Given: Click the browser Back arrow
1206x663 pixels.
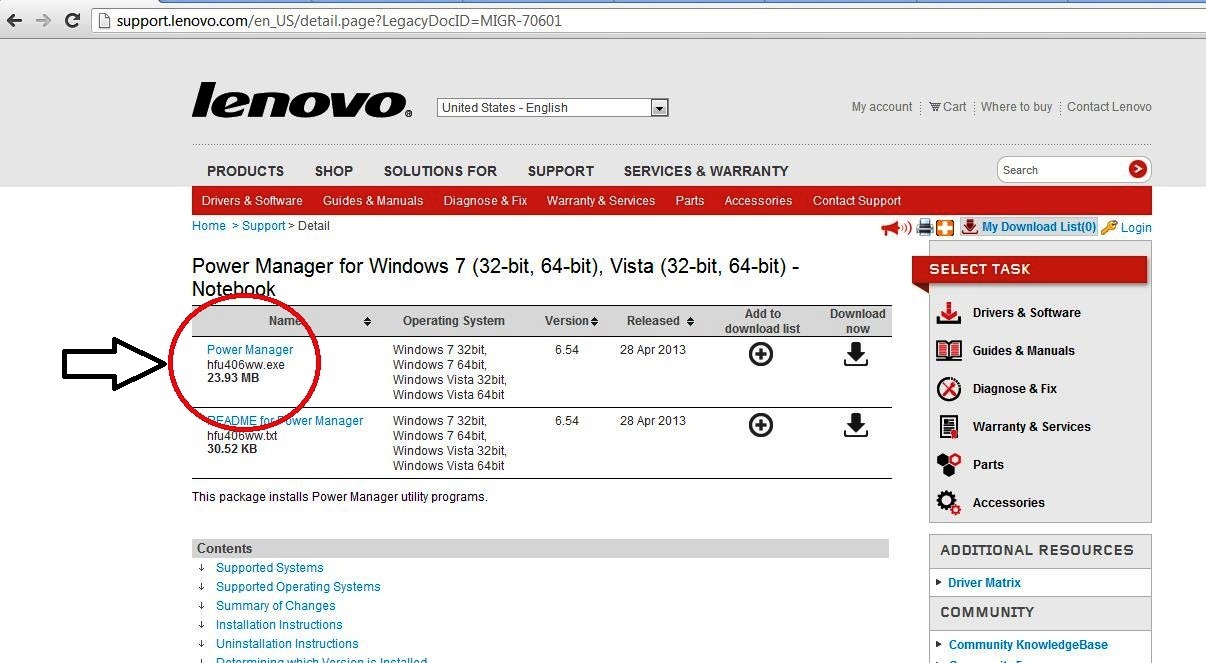Looking at the screenshot, I should click(14, 21).
